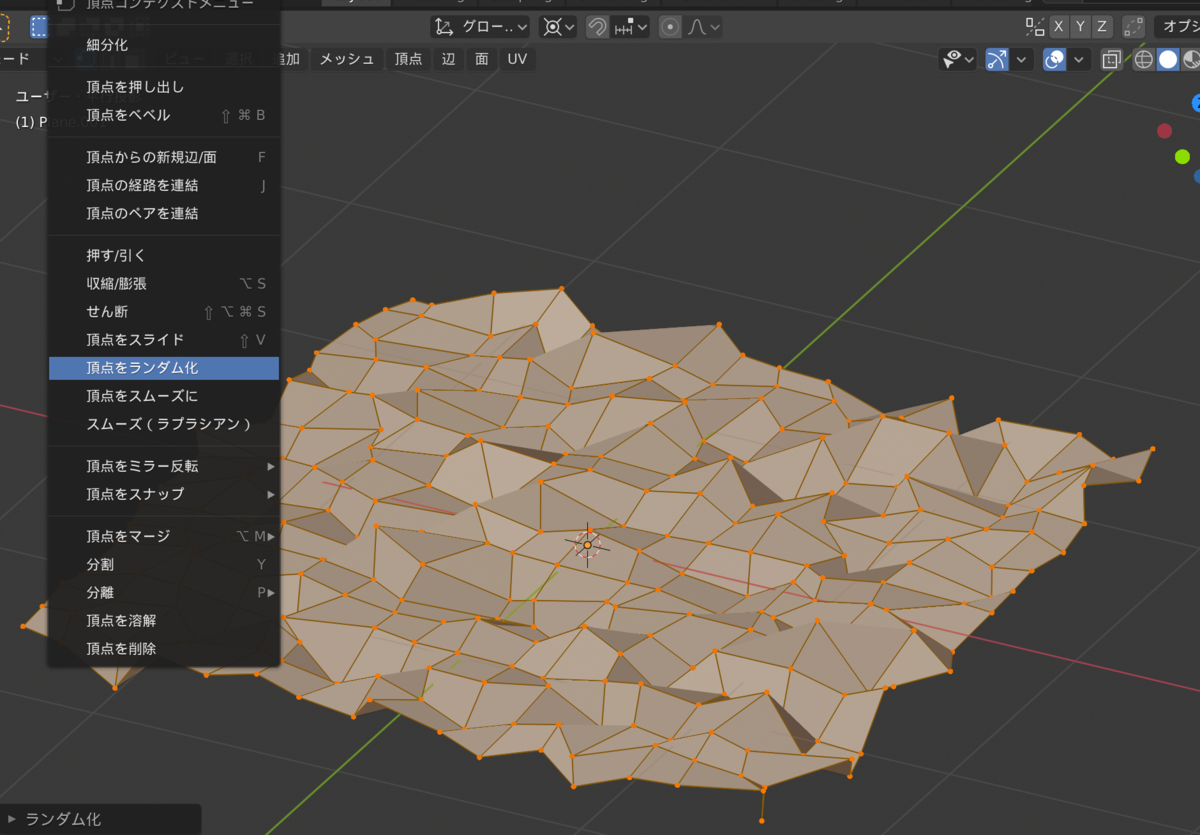
Task: Toggle Y axis mirror
Action: pos(1080,27)
